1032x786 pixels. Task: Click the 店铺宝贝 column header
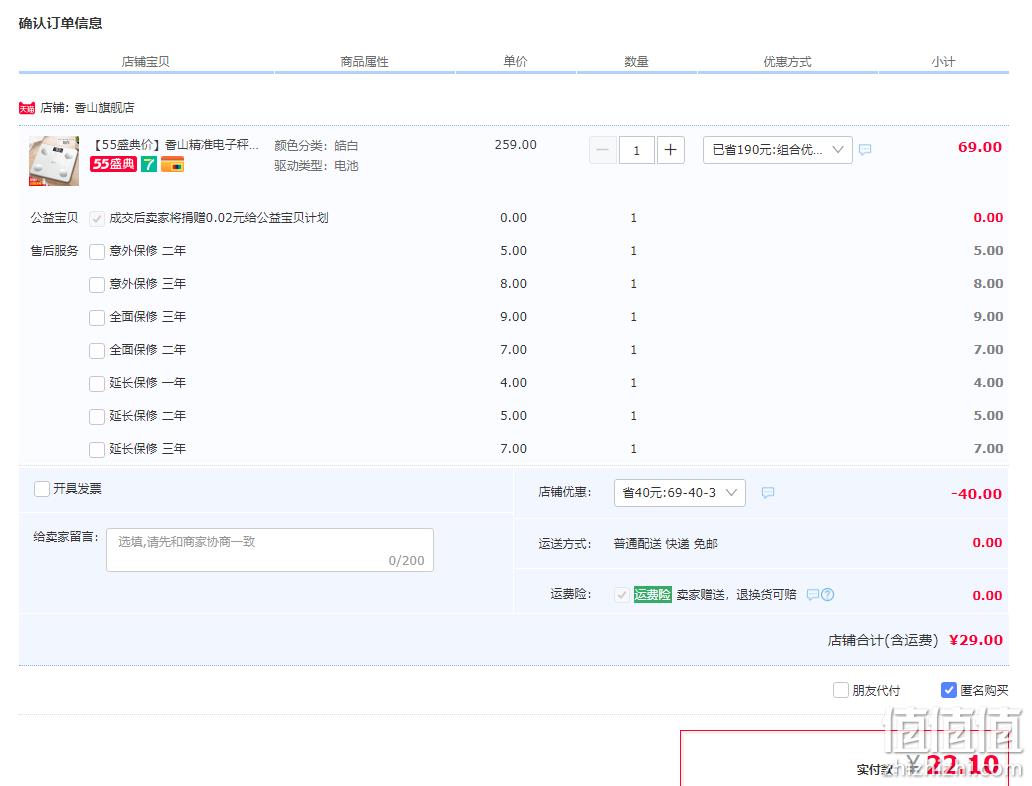[x=145, y=62]
